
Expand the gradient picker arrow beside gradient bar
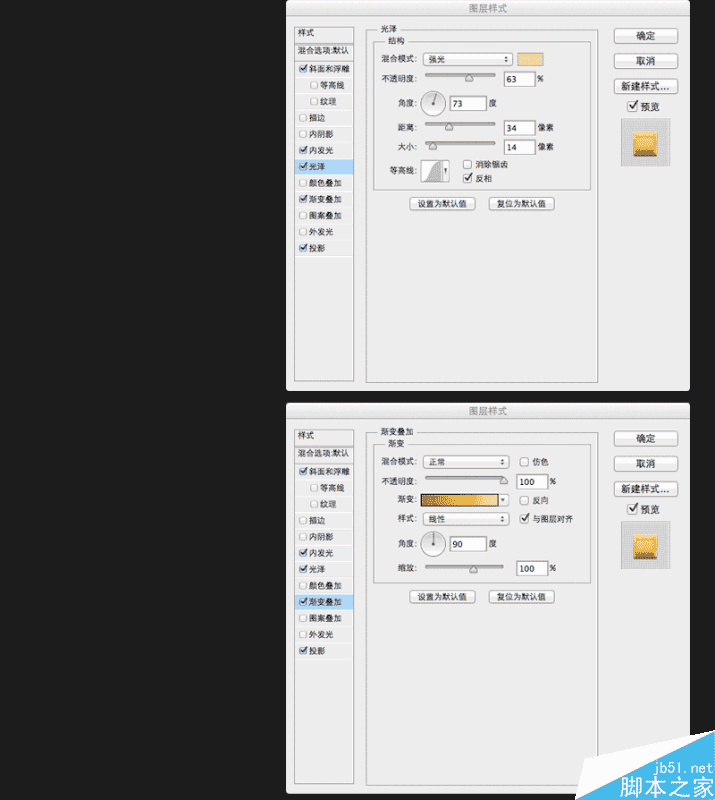click(503, 500)
